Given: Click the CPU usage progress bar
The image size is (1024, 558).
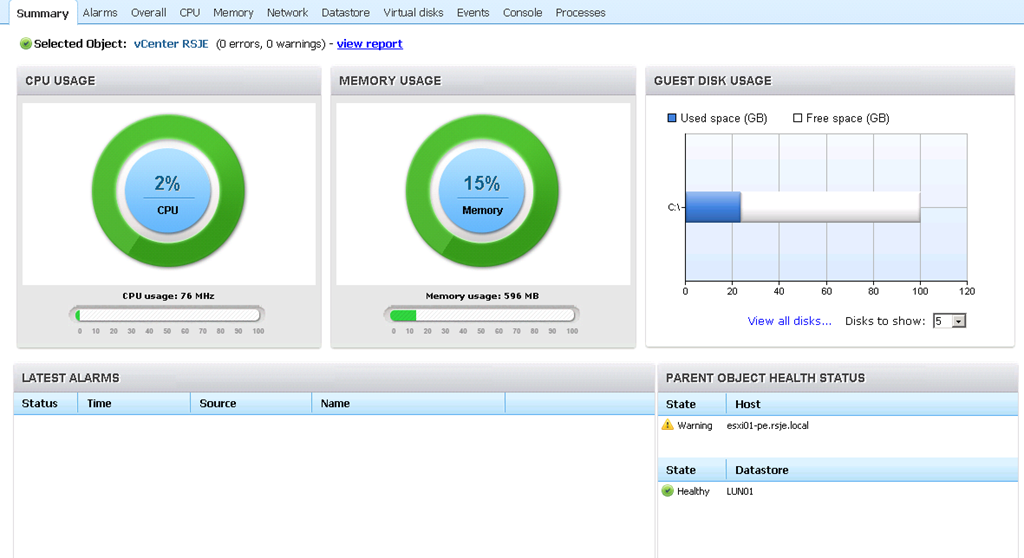Looking at the screenshot, I should click(168, 315).
